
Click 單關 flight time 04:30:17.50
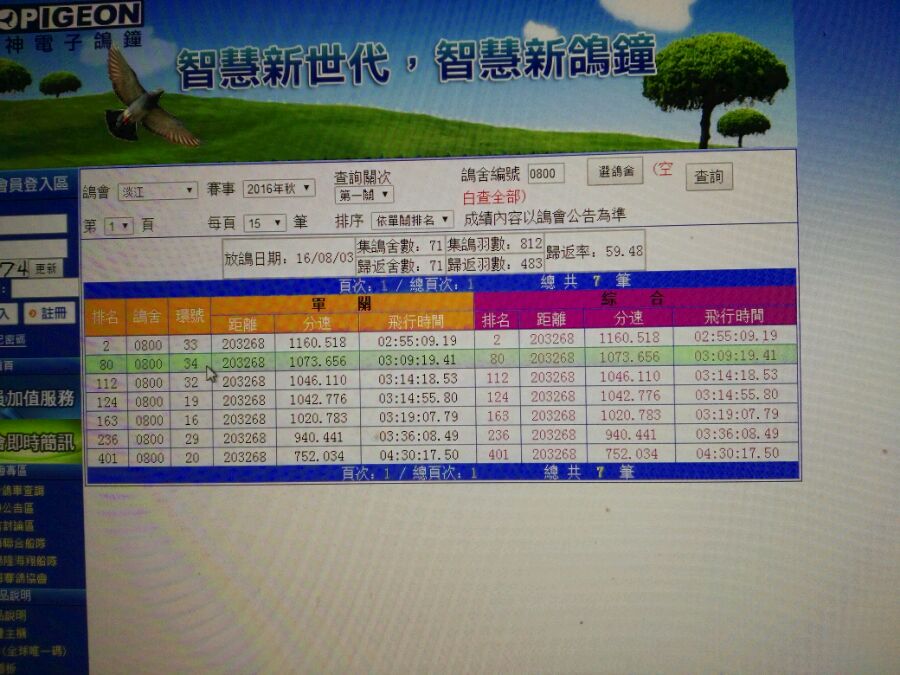coord(419,455)
